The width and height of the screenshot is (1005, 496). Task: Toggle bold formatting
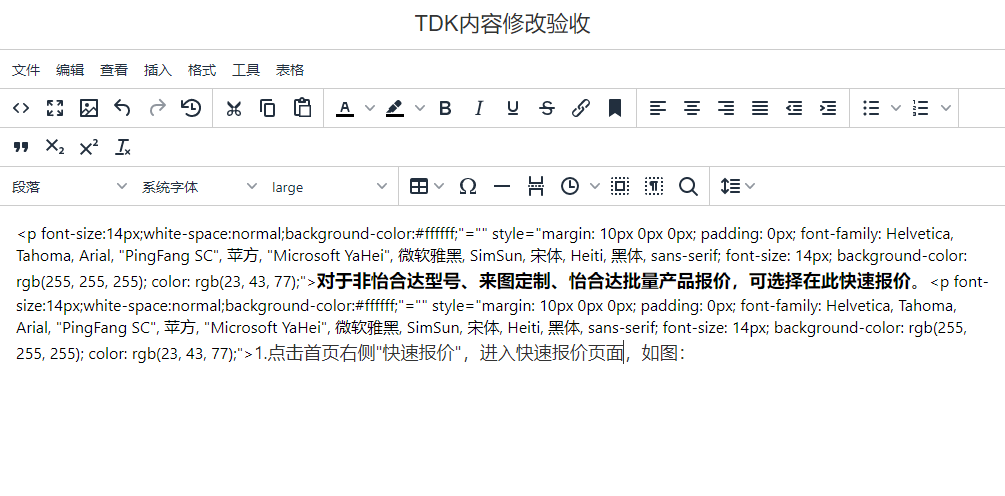click(445, 108)
